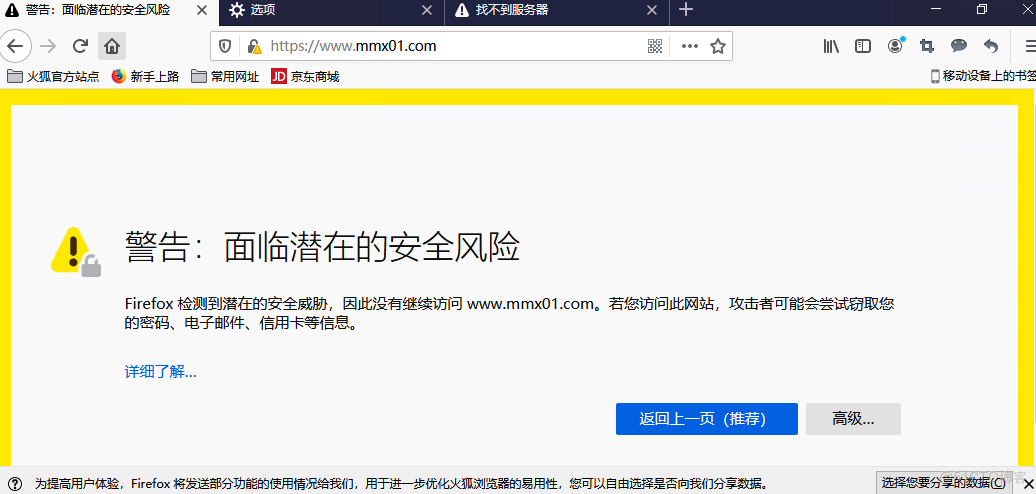Reload the current page
Screen dimensions: 1036x494
coord(81,46)
